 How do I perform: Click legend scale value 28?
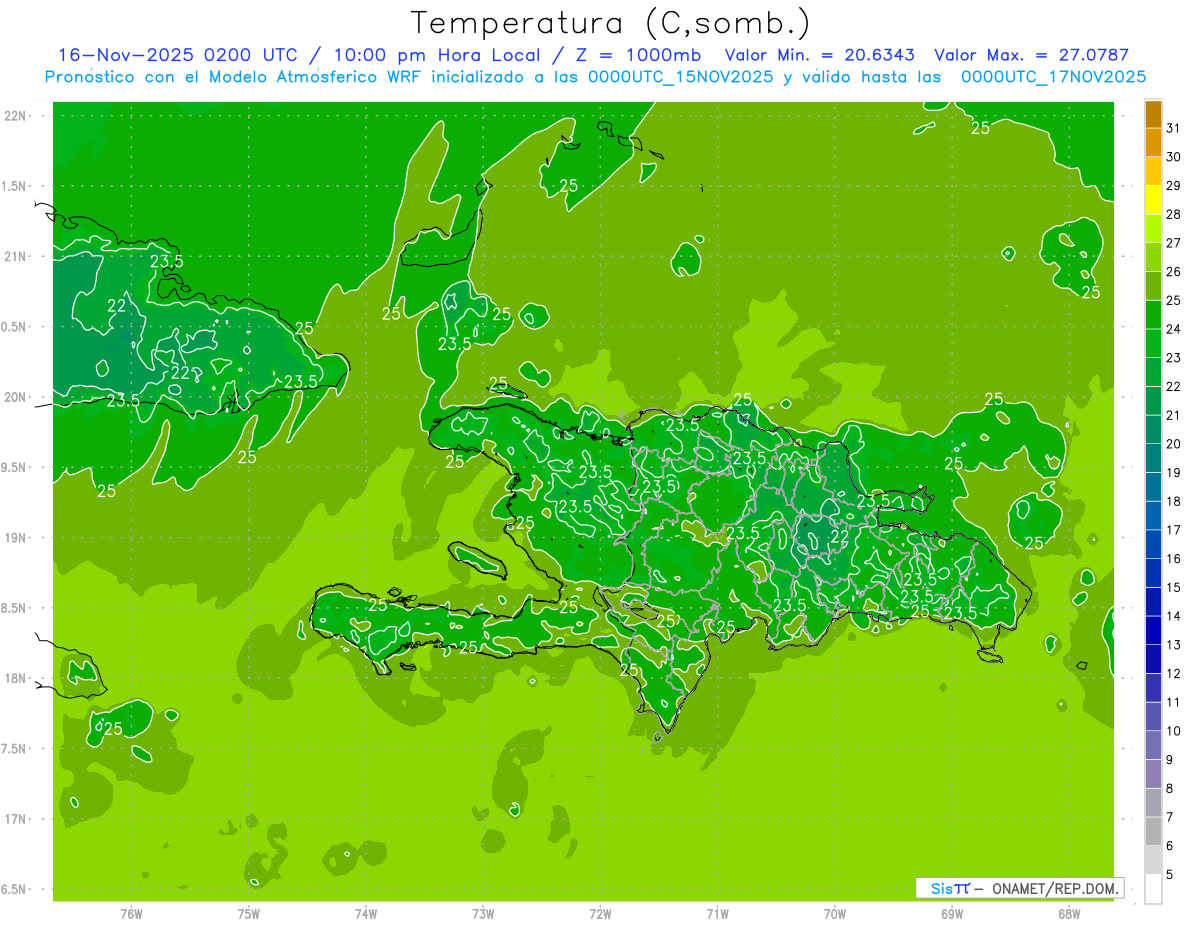(1173, 215)
